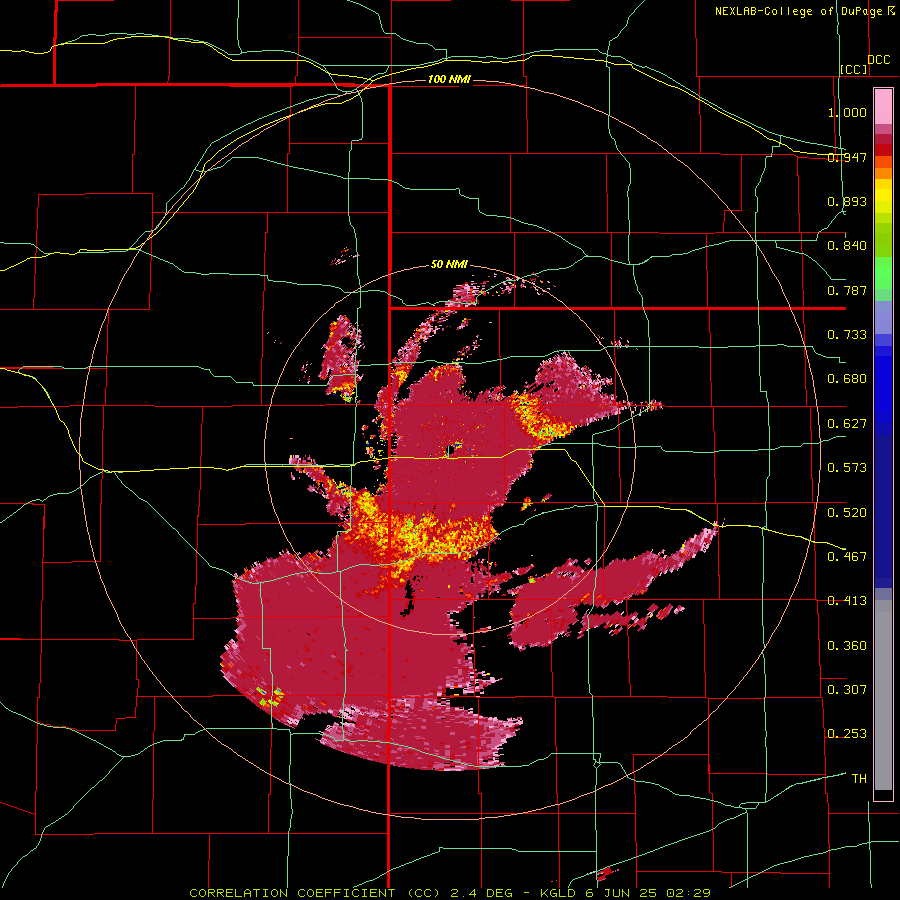Select the 0.893 scale value
The image size is (900, 900).
[x=847, y=201]
